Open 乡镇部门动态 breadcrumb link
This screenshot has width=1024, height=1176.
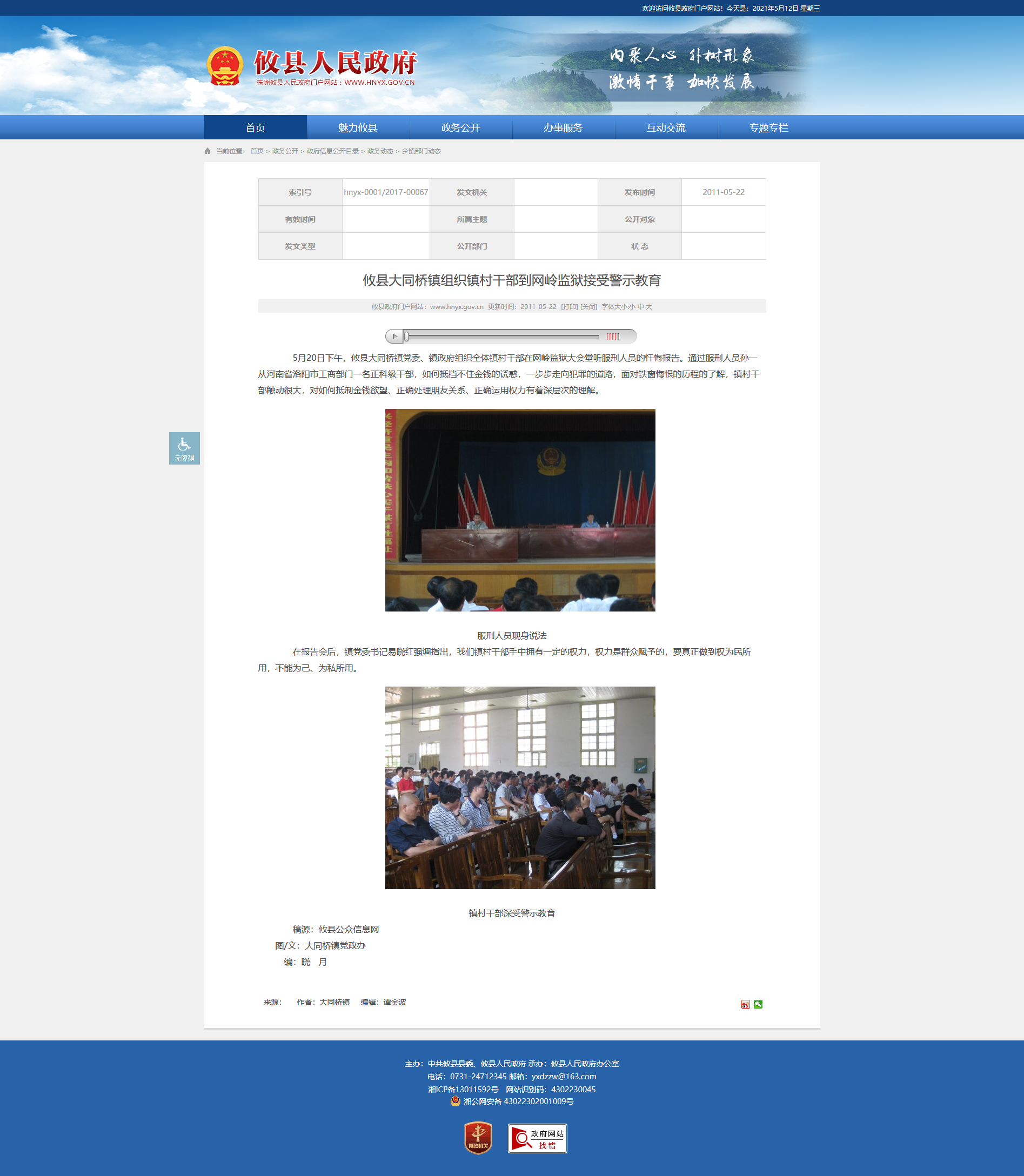coord(421,151)
